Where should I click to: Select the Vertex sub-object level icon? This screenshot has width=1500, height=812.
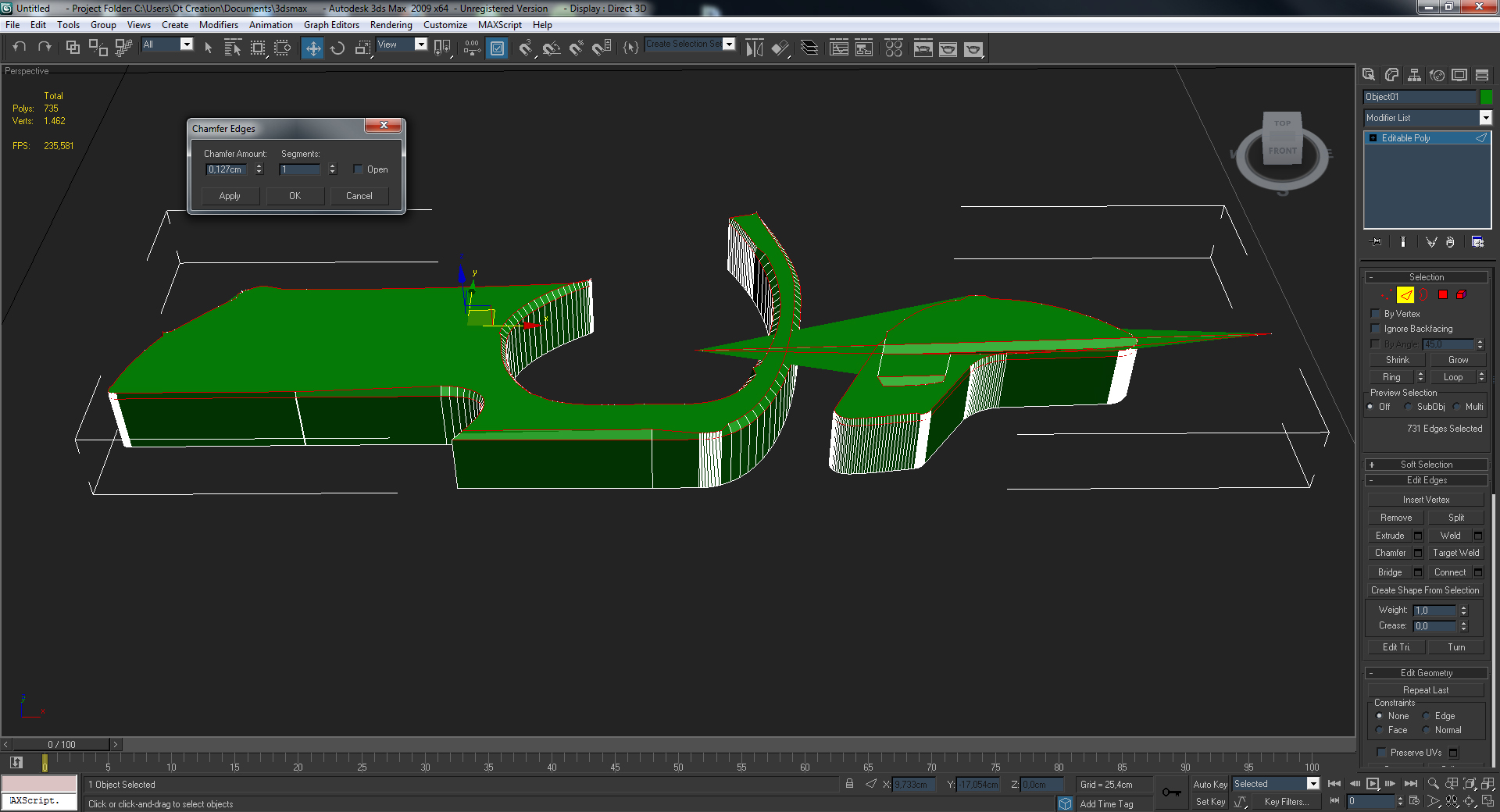pos(1386,295)
